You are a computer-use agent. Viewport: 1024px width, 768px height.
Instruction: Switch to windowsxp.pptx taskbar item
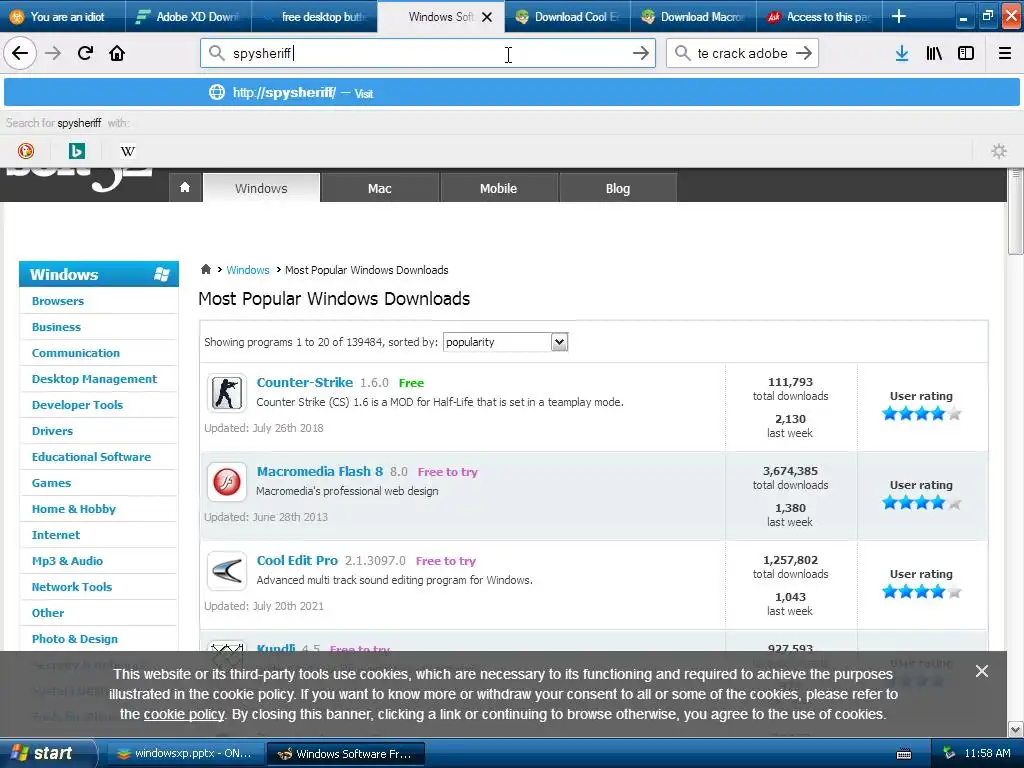tap(185, 754)
